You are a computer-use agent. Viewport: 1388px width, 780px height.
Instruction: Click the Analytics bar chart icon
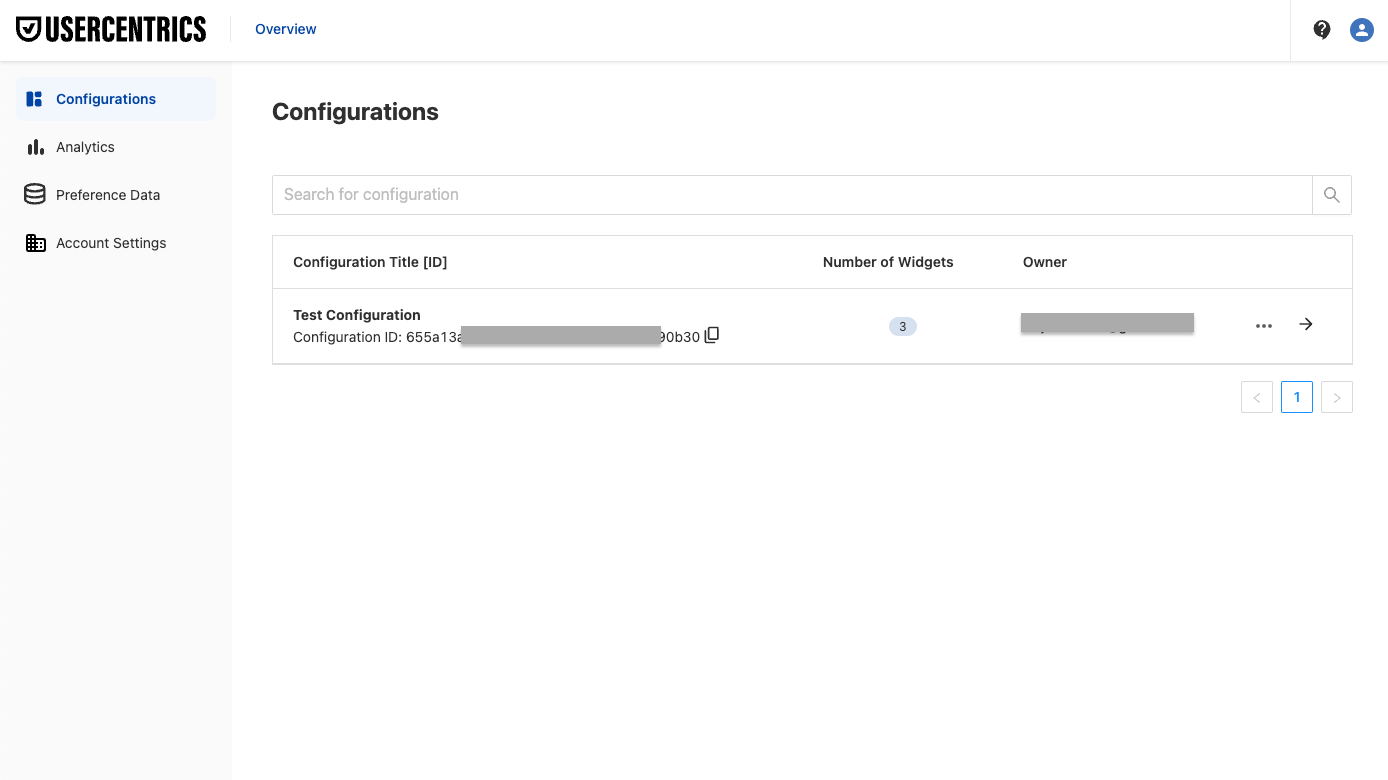36,147
